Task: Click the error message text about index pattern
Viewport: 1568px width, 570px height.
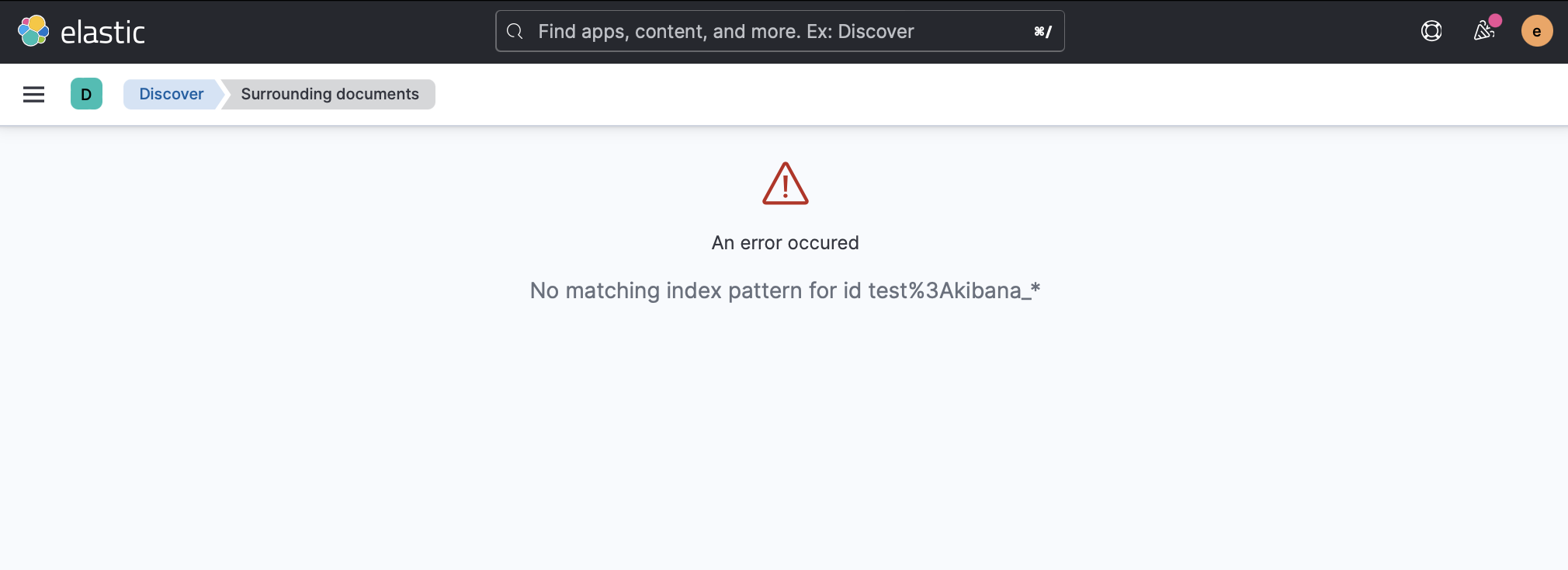Action: coord(784,290)
